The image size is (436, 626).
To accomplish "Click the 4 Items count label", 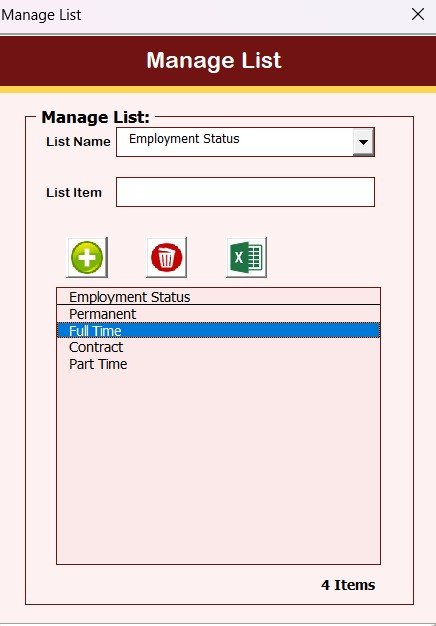I will 348,585.
